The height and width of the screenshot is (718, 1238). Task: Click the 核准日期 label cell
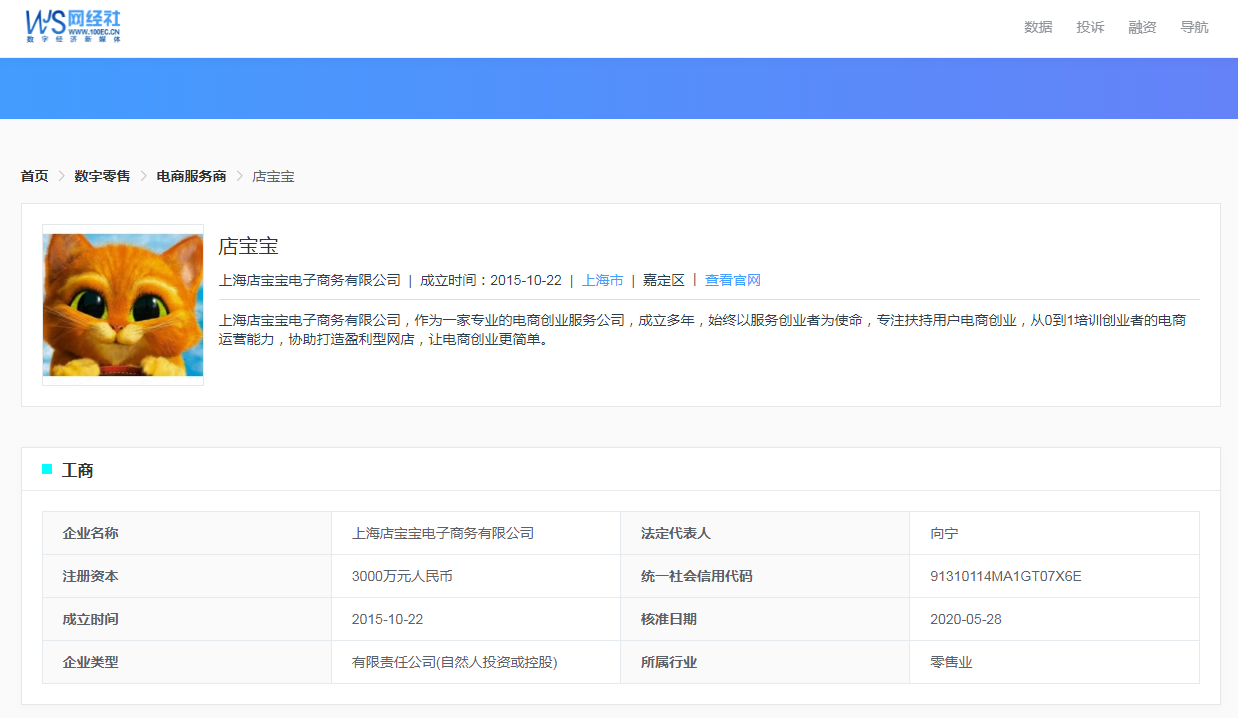click(x=765, y=619)
